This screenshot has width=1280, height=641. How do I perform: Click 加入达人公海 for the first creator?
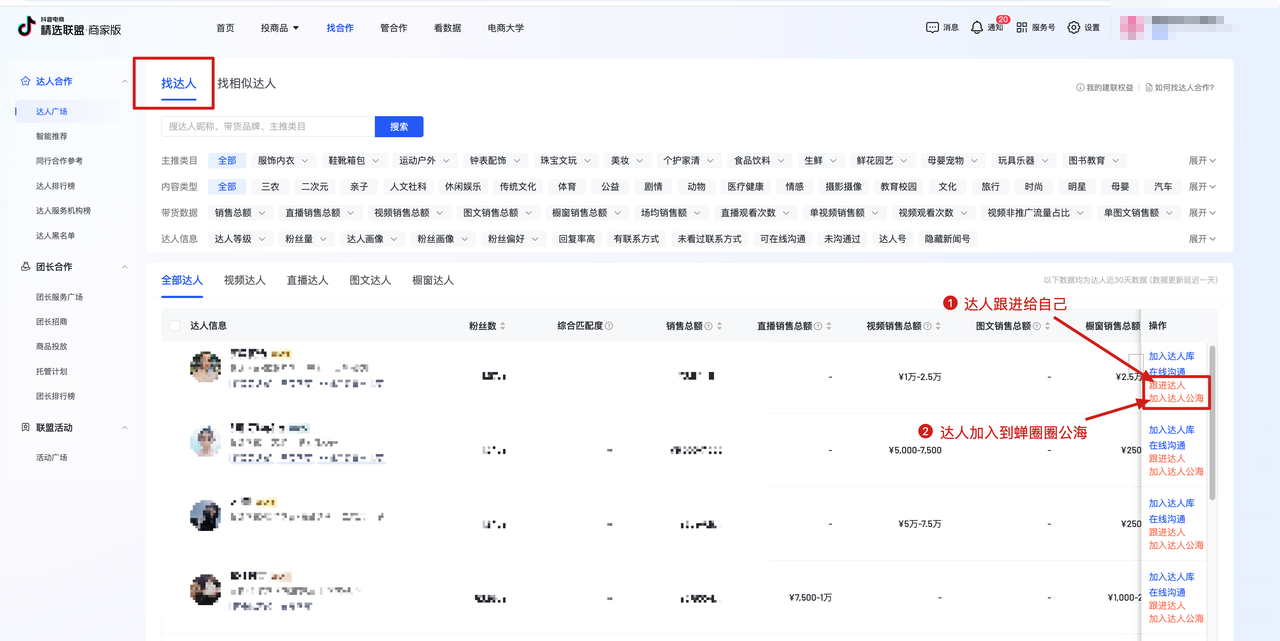pyautogui.click(x=1176, y=398)
